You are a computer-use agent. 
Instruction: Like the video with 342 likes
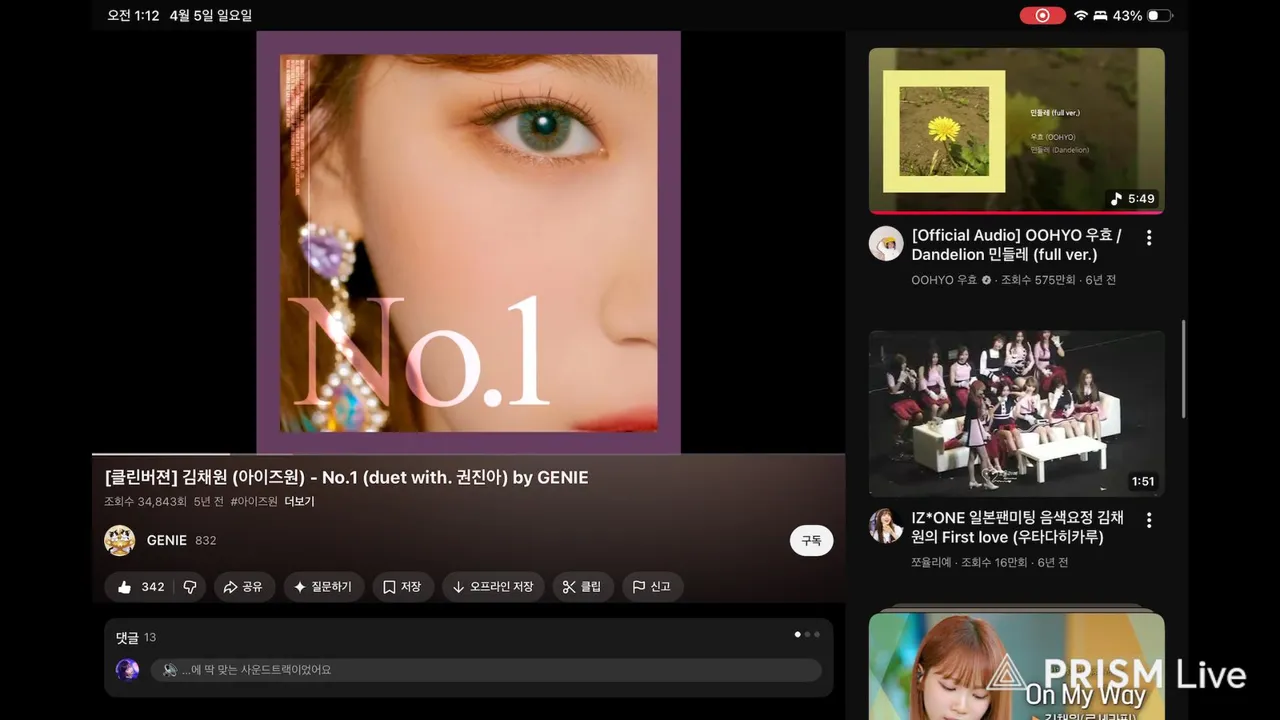pyautogui.click(x=140, y=587)
